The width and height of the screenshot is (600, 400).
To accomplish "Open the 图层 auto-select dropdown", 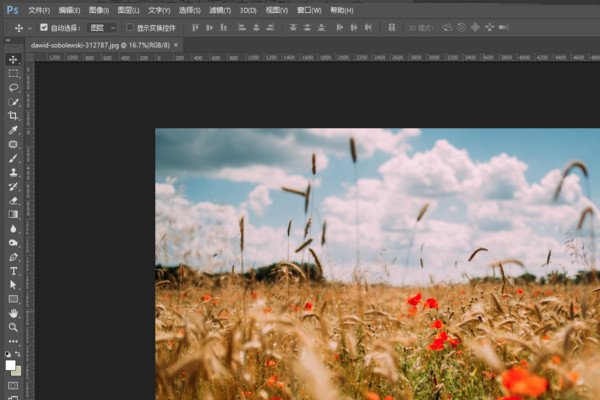I will tap(101, 27).
